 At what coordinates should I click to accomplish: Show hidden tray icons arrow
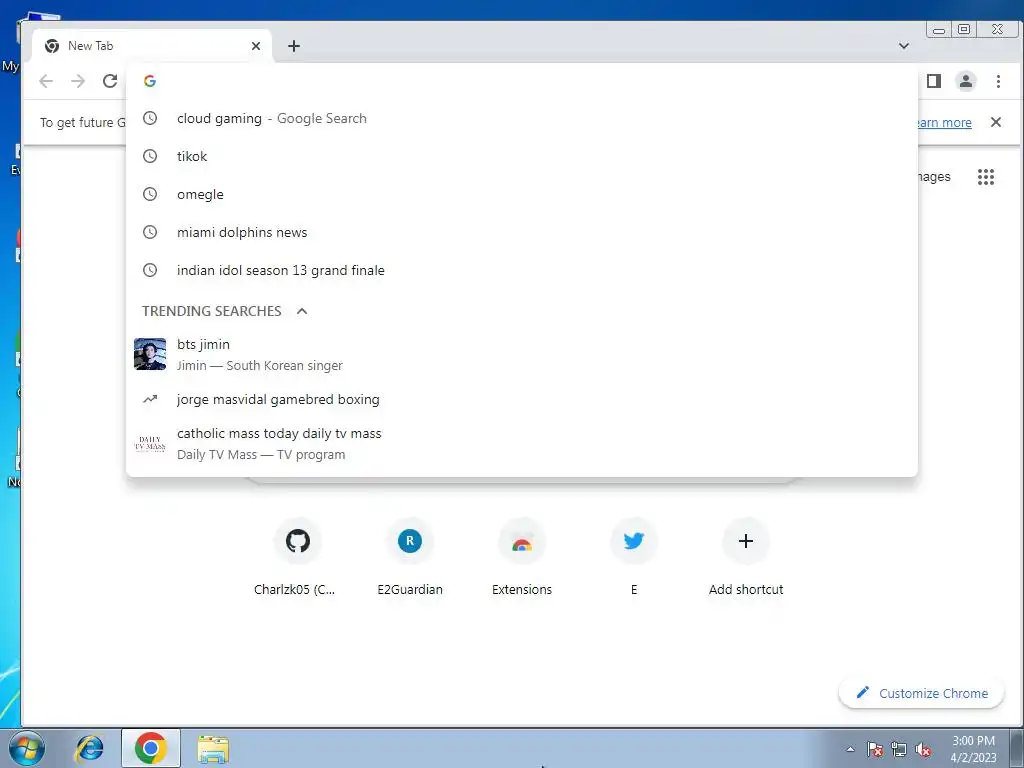click(850, 749)
